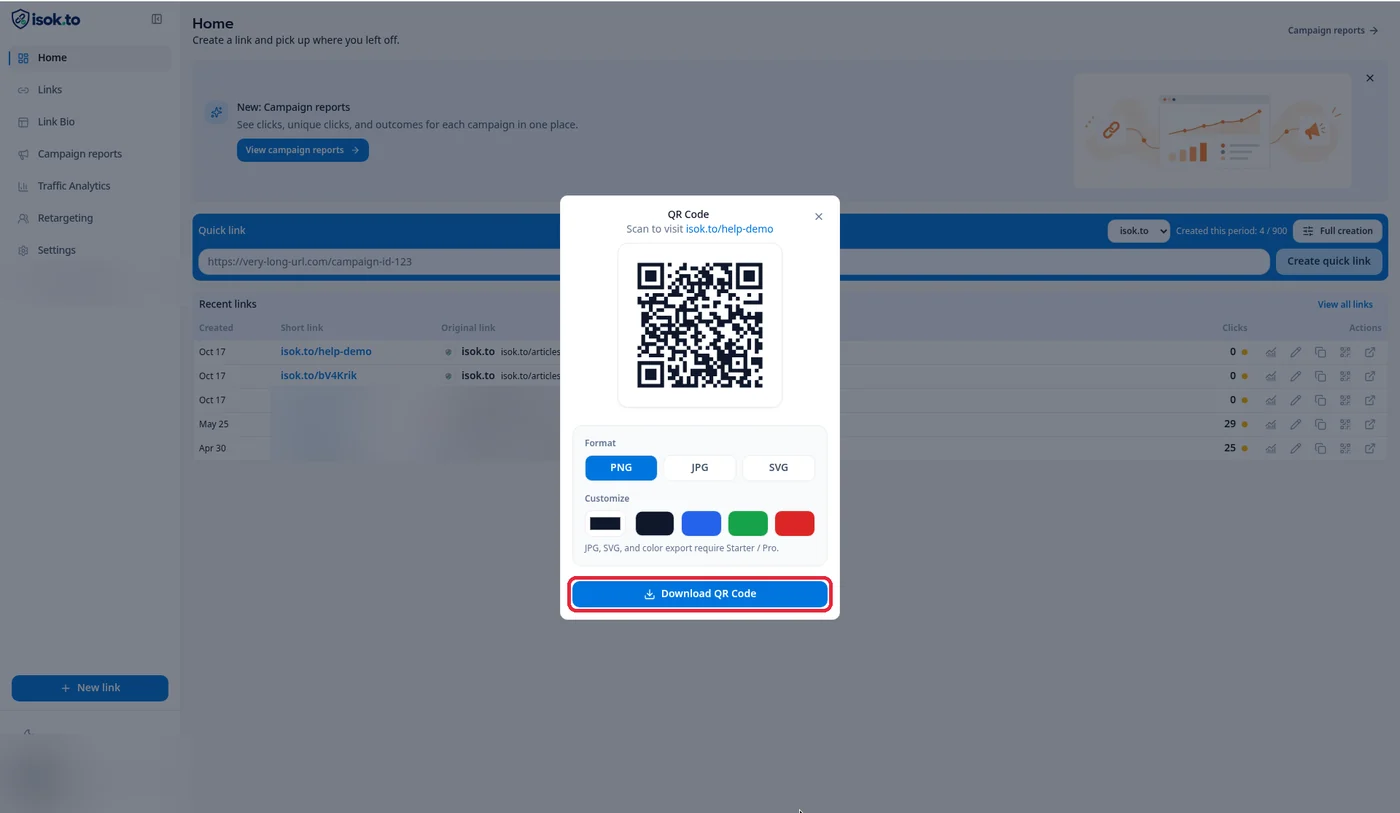This screenshot has height=813, width=1400.
Task: Click View campaign reports button
Action: pyautogui.click(x=303, y=150)
